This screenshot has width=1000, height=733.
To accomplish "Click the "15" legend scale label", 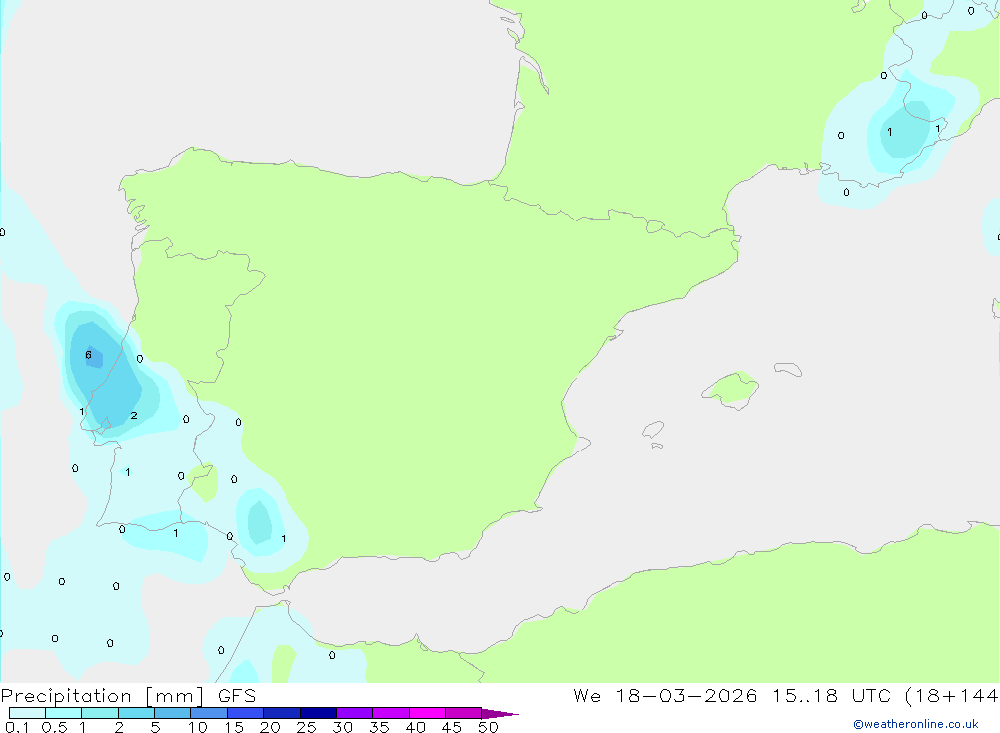I will tap(234, 727).
